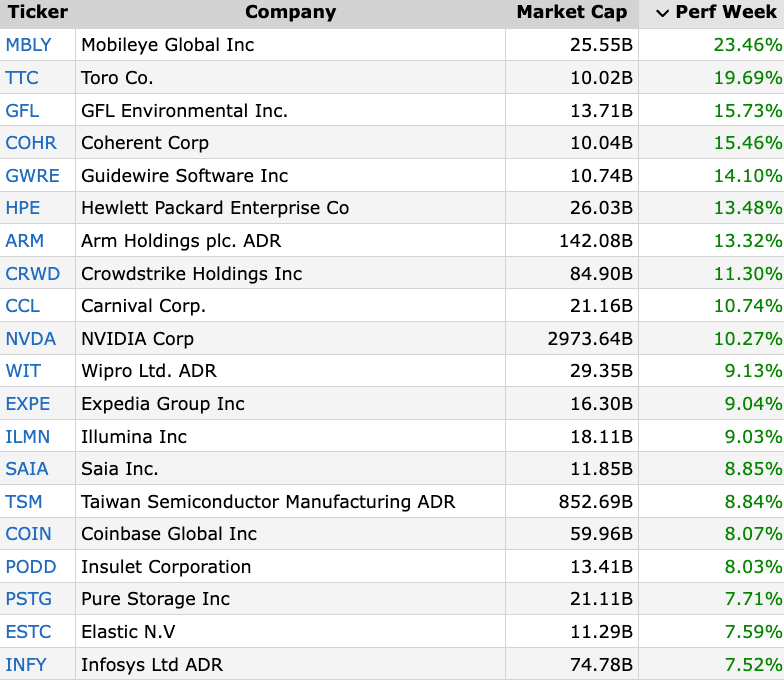784x680 pixels.
Task: Sort table by Company column header
Action: tap(290, 13)
